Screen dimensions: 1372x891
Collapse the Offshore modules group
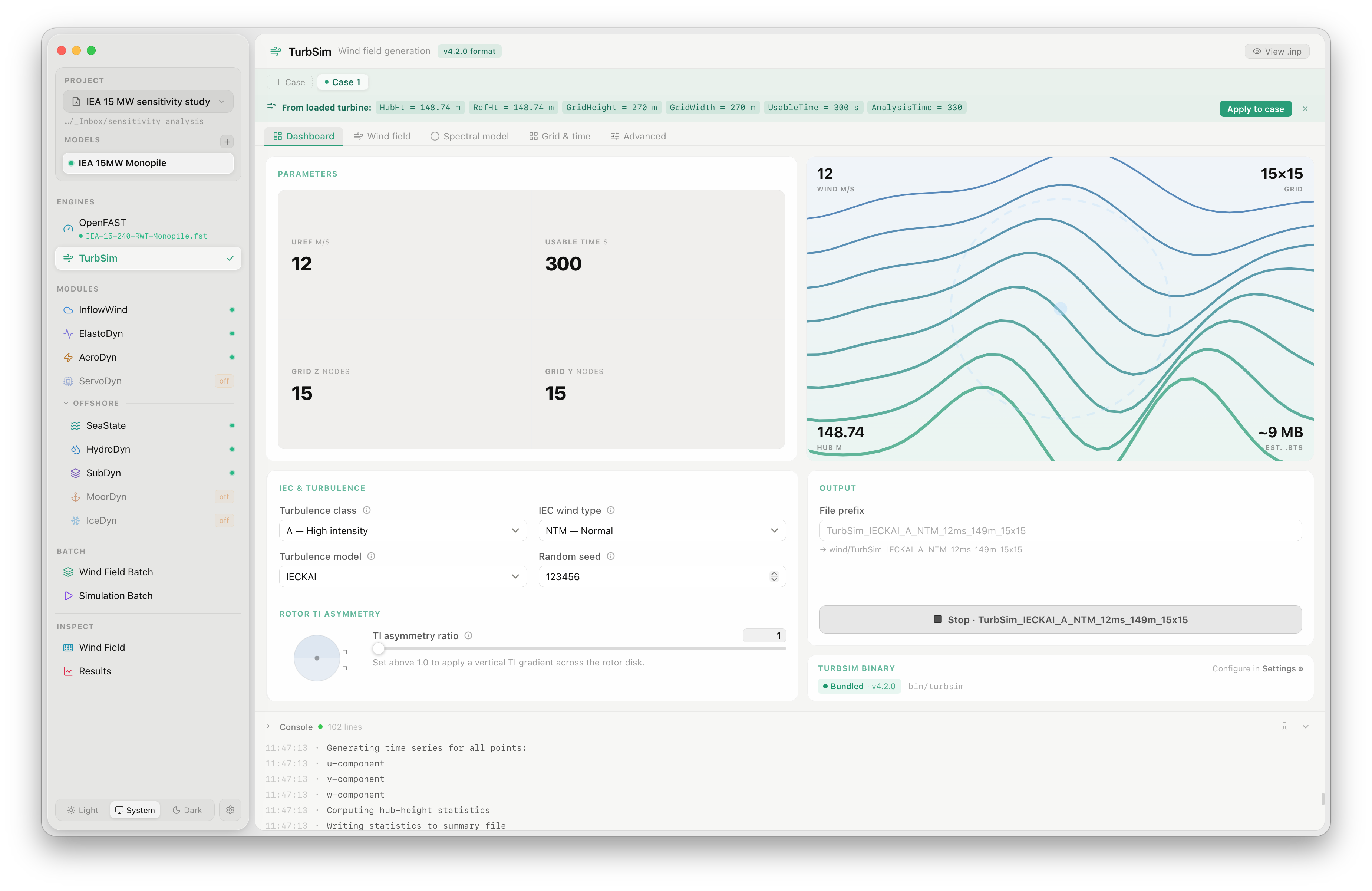(x=91, y=403)
